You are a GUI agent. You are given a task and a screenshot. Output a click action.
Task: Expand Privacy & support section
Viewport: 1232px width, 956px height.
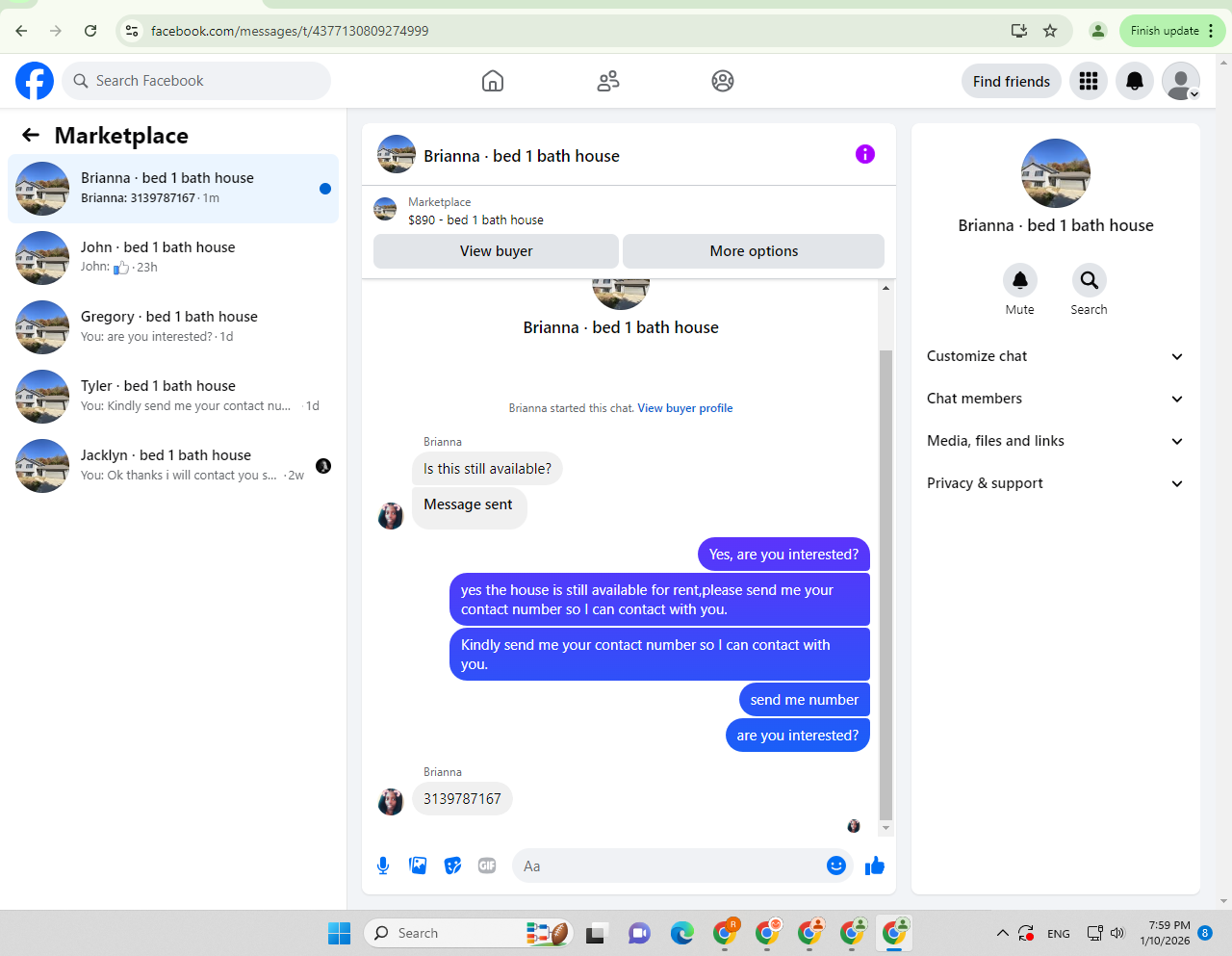click(1056, 483)
